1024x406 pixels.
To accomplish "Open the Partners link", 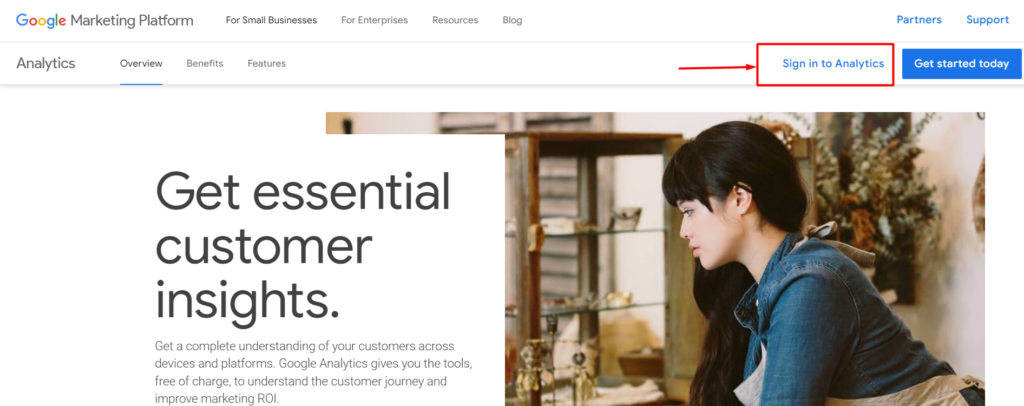I will [x=919, y=20].
